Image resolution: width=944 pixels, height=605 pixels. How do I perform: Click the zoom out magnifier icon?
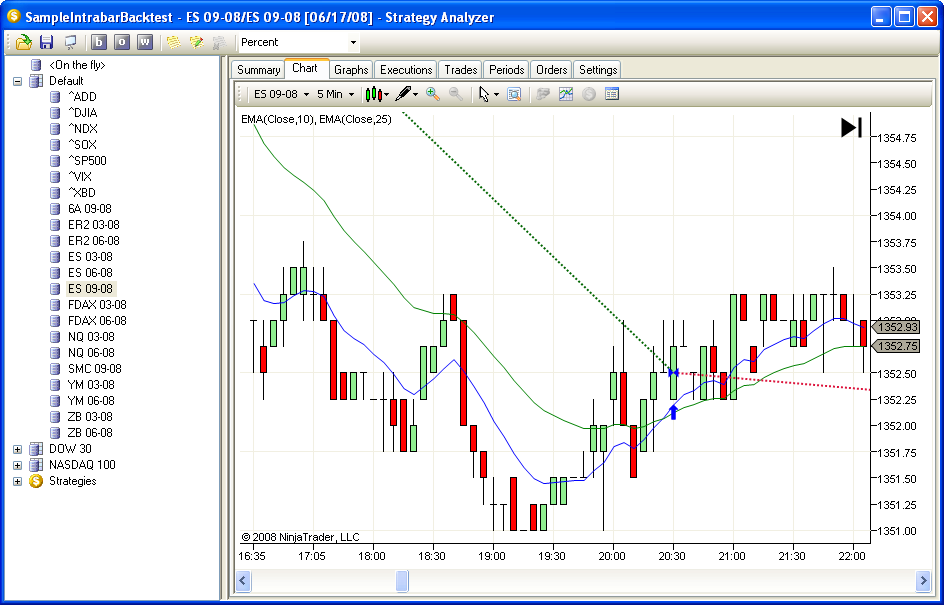click(x=456, y=94)
